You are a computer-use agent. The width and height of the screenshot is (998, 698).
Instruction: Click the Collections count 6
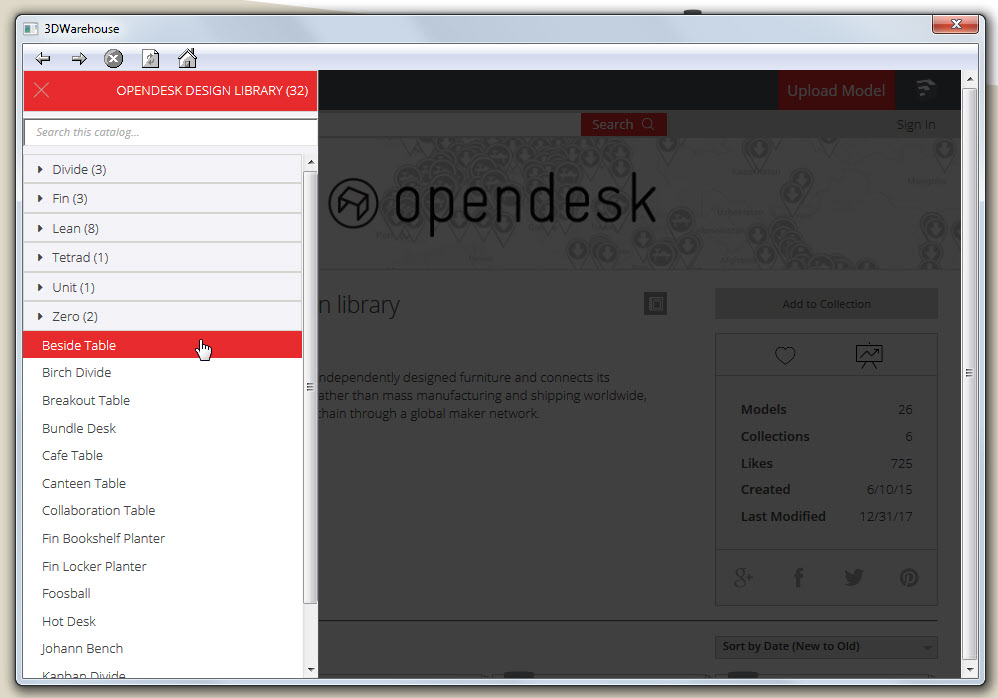(x=909, y=436)
